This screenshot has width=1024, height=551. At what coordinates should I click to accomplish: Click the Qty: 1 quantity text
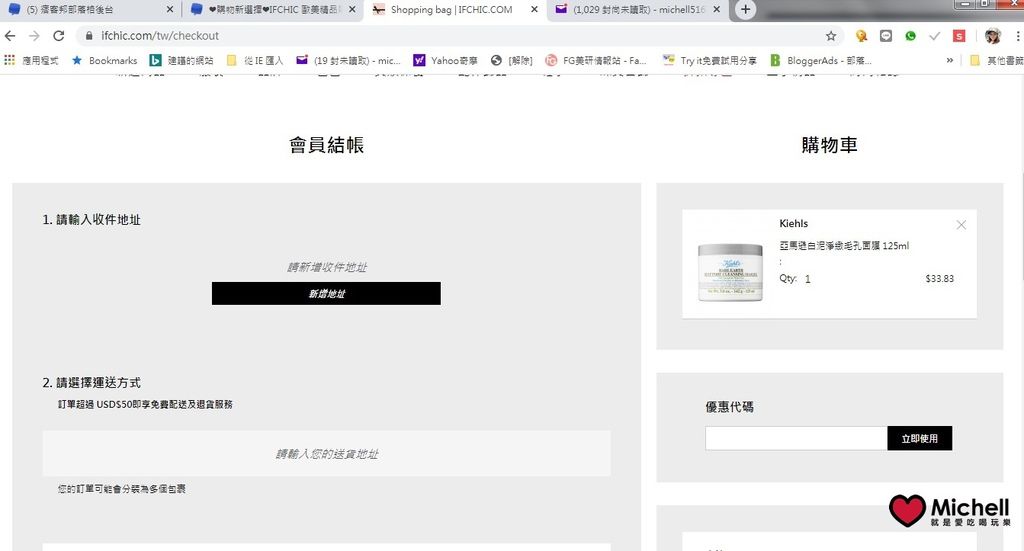pos(795,279)
